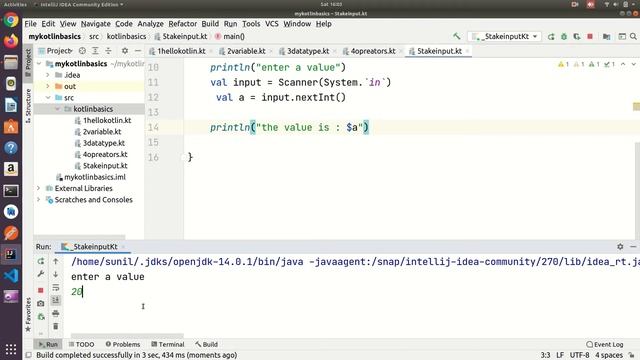Show applications grid in the dock
Image resolution: width=640 pixels, height=360 pixels.
pos(11,349)
